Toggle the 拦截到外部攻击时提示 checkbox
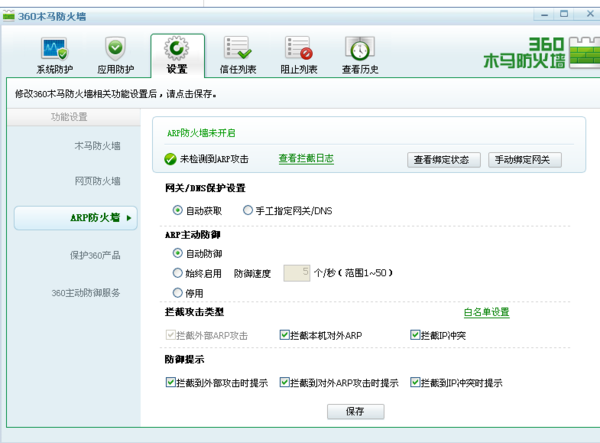 coord(170,383)
